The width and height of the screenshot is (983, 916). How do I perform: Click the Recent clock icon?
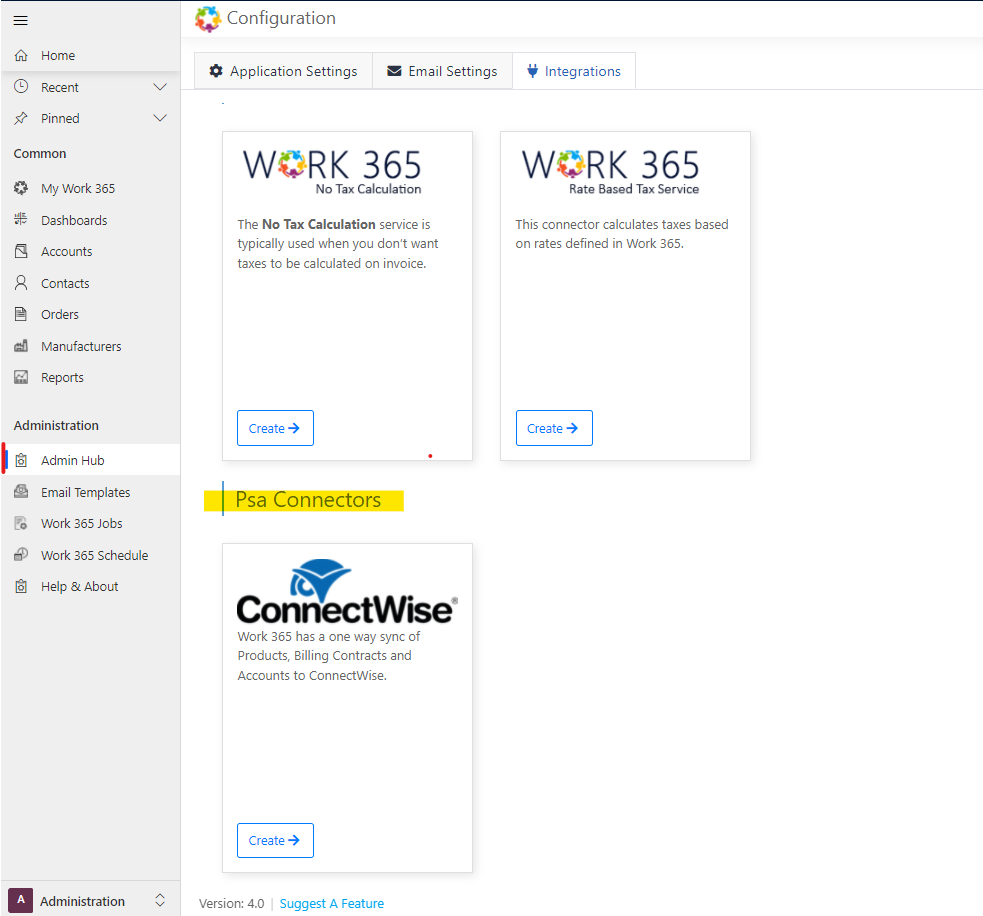(x=21, y=87)
